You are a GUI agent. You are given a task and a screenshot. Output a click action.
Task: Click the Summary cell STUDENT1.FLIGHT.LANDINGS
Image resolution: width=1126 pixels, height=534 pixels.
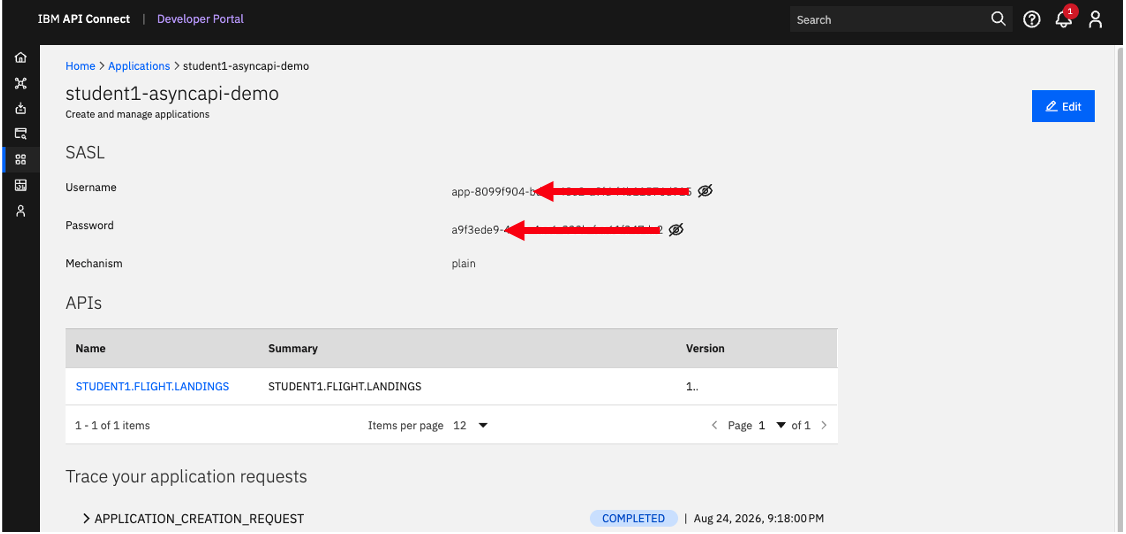pyautogui.click(x=345, y=386)
